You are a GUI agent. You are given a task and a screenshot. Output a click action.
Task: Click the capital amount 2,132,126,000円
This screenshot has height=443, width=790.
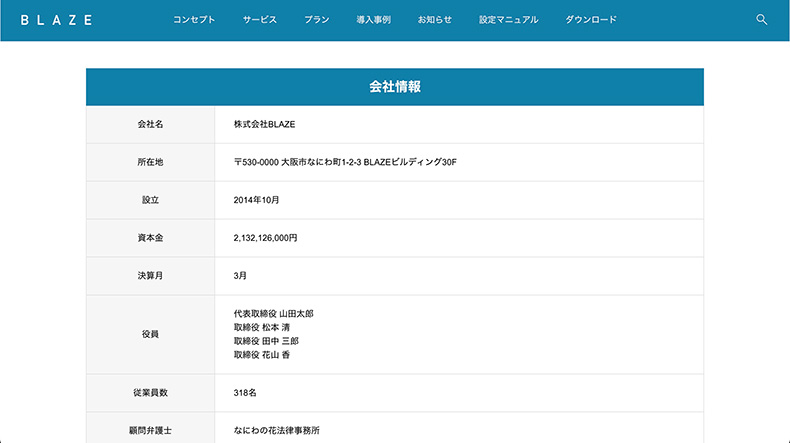point(265,238)
